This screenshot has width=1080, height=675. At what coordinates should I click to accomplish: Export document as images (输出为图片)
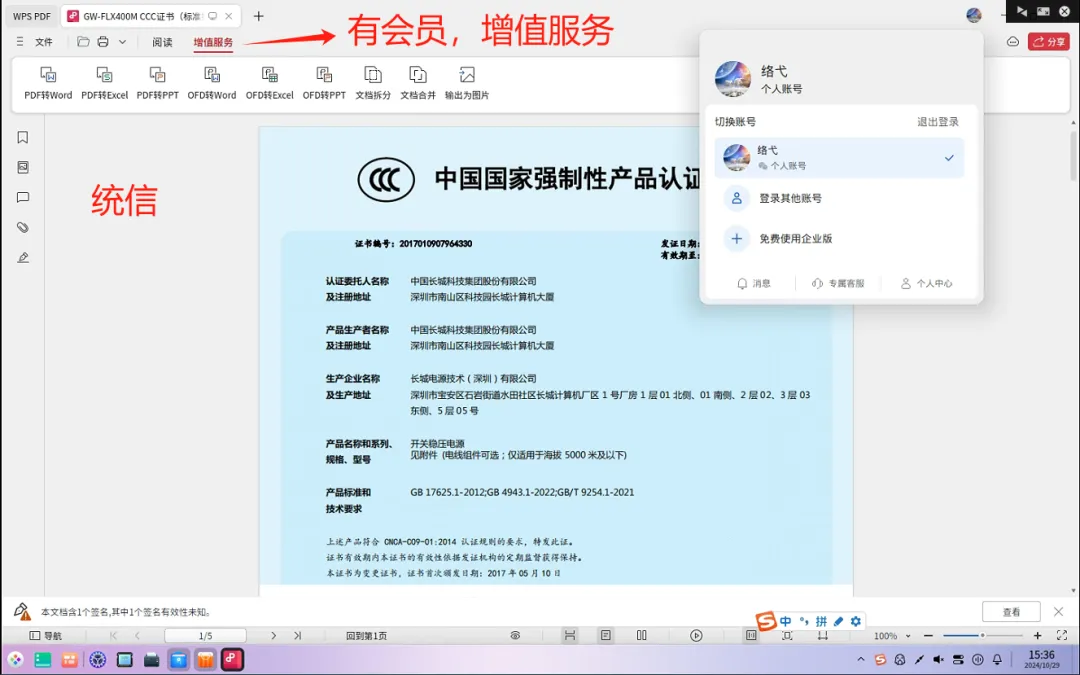466,83
